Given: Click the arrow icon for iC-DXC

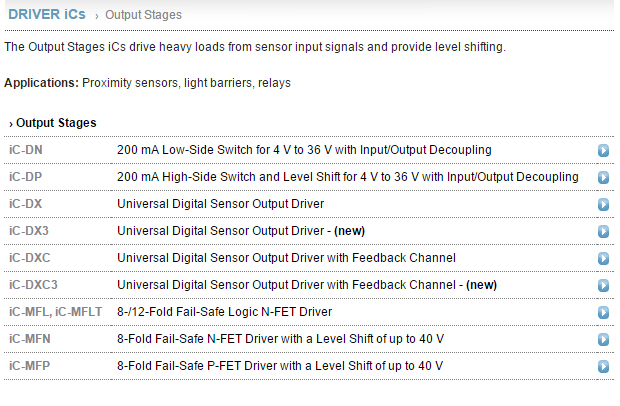Looking at the screenshot, I should [603, 258].
